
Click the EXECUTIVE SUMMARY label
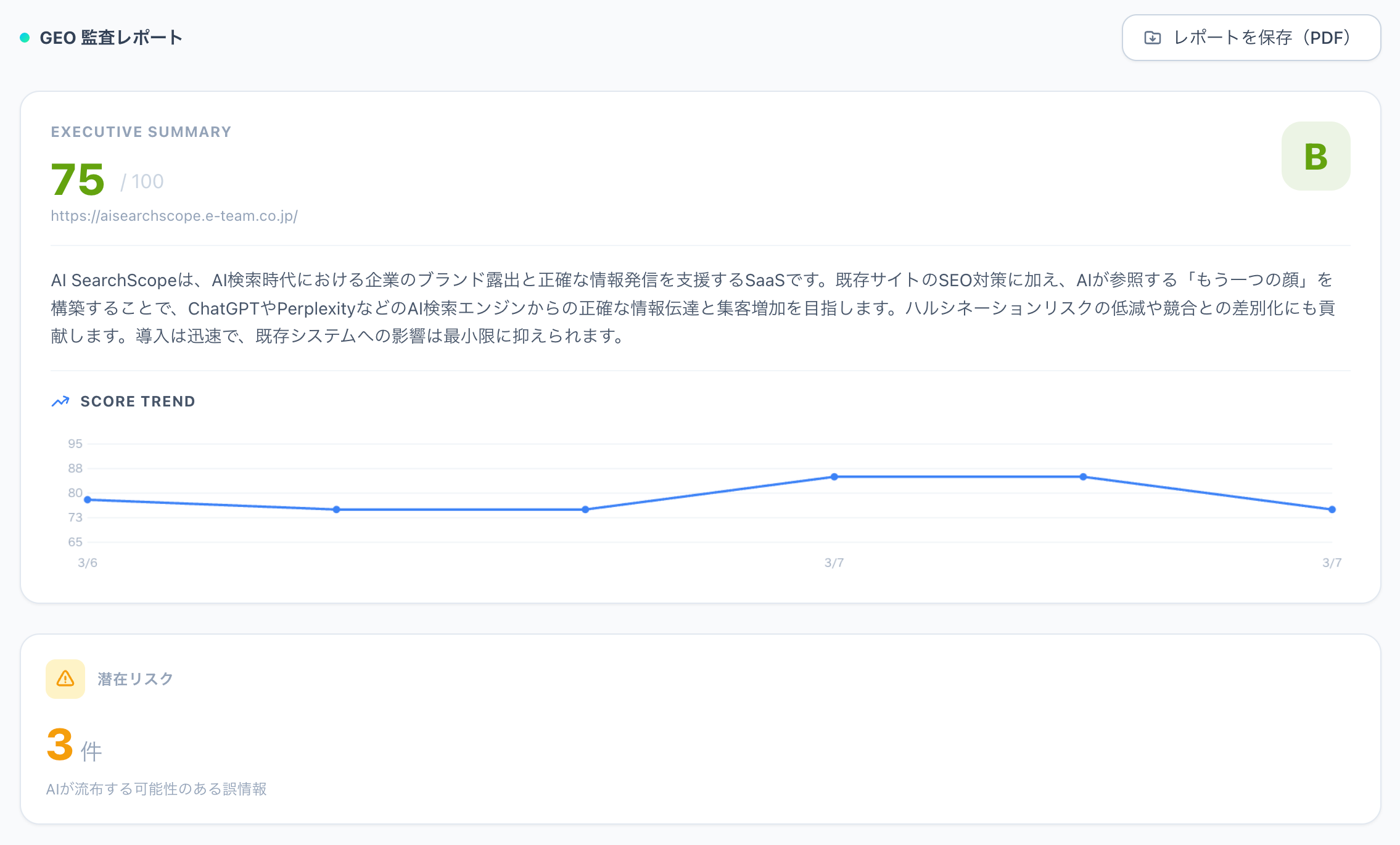[141, 132]
